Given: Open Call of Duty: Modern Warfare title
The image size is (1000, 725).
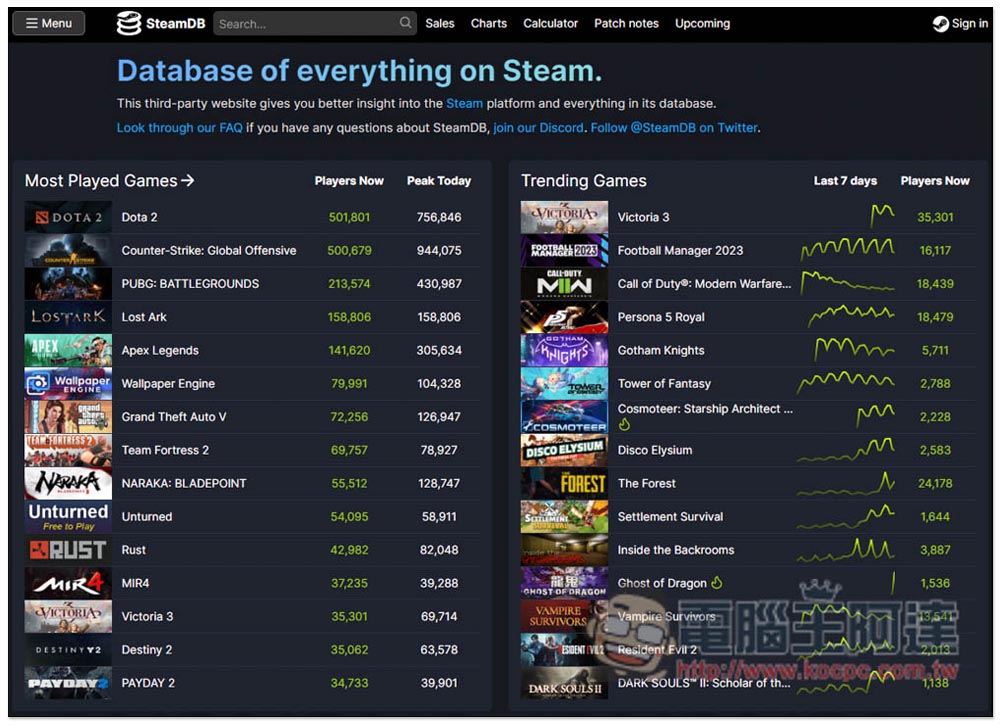Looking at the screenshot, I should 704,284.
